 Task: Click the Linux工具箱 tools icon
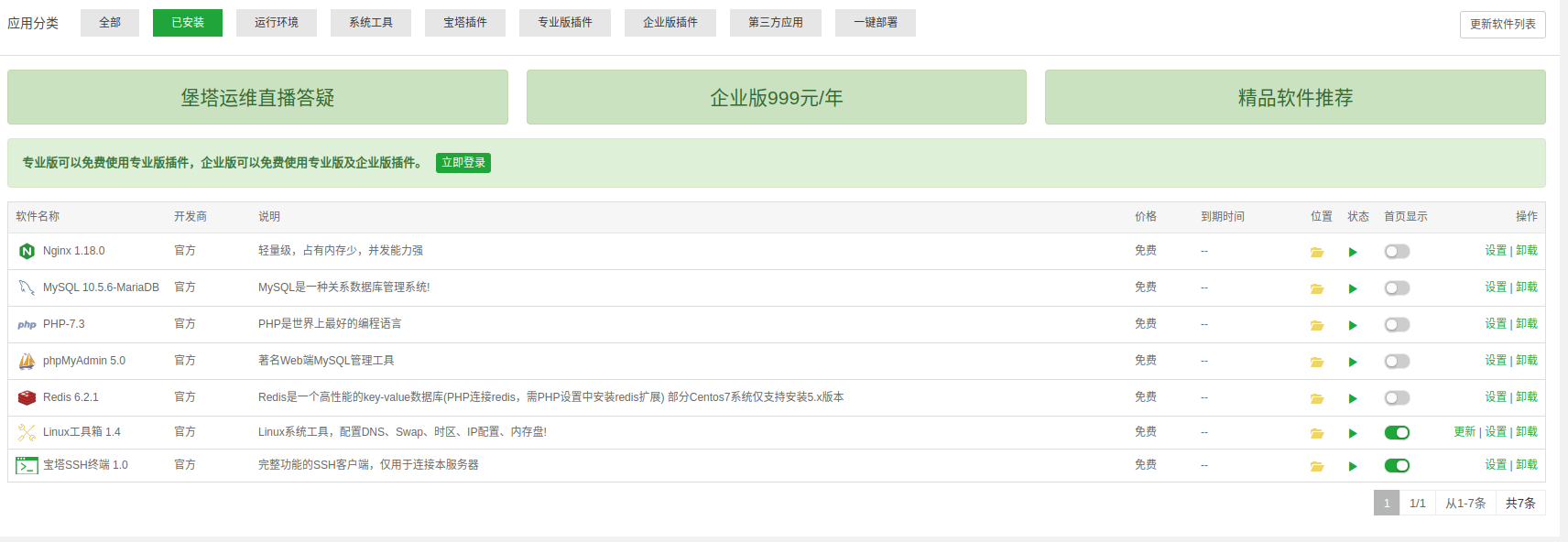click(x=27, y=432)
